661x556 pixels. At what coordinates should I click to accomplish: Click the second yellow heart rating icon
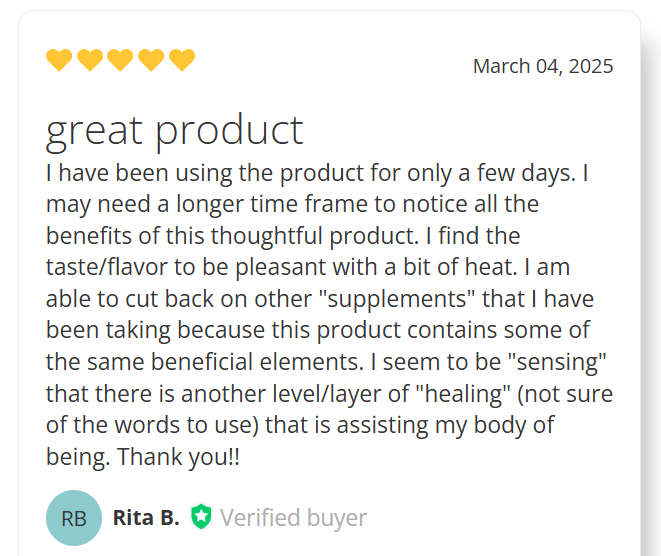[90, 60]
